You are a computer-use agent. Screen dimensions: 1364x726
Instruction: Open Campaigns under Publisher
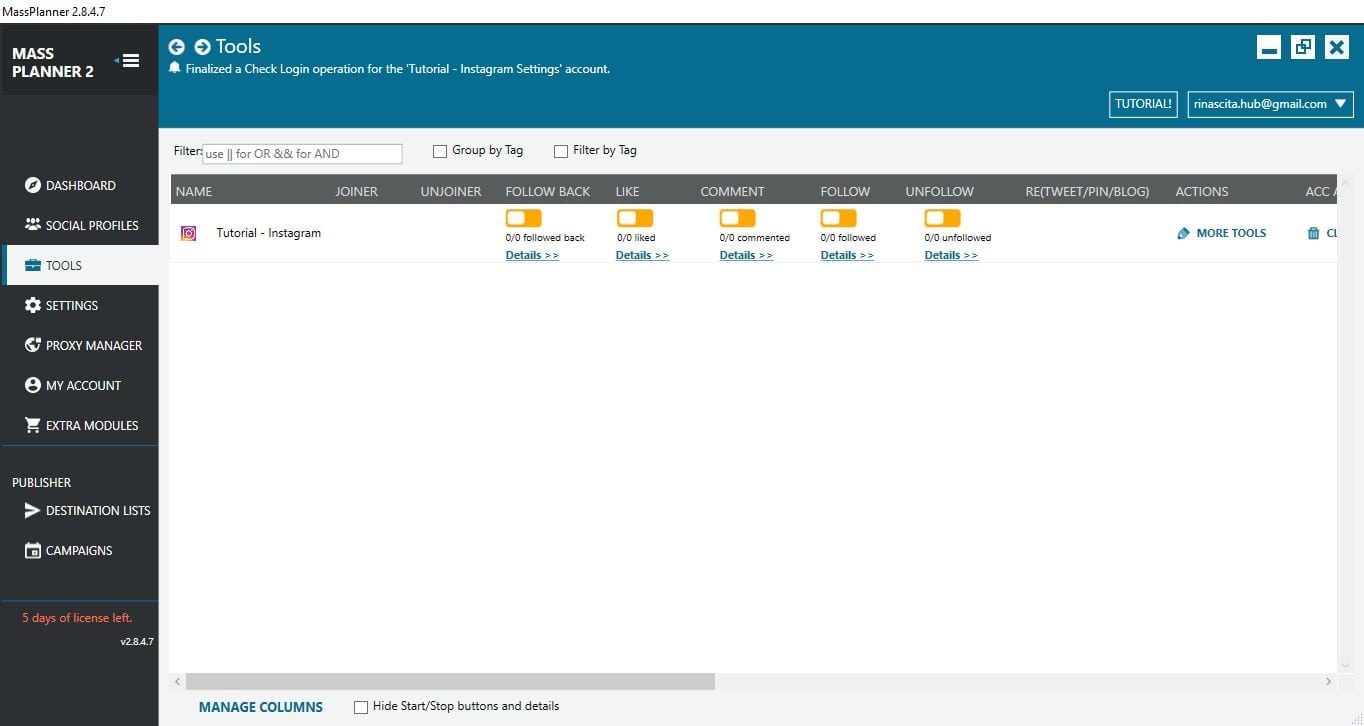(x=79, y=550)
